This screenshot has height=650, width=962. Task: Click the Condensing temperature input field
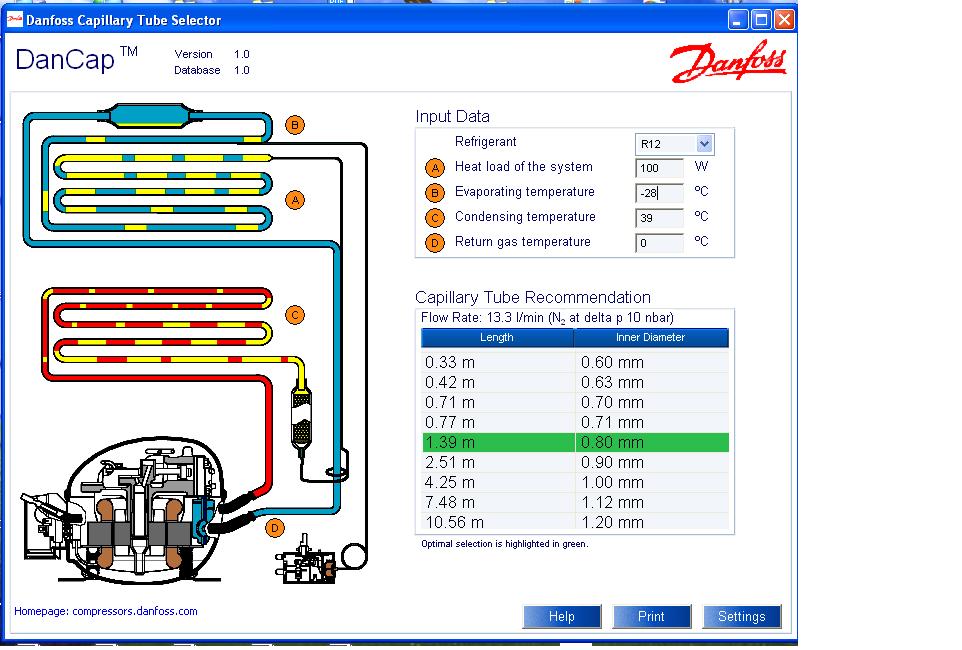pos(659,218)
